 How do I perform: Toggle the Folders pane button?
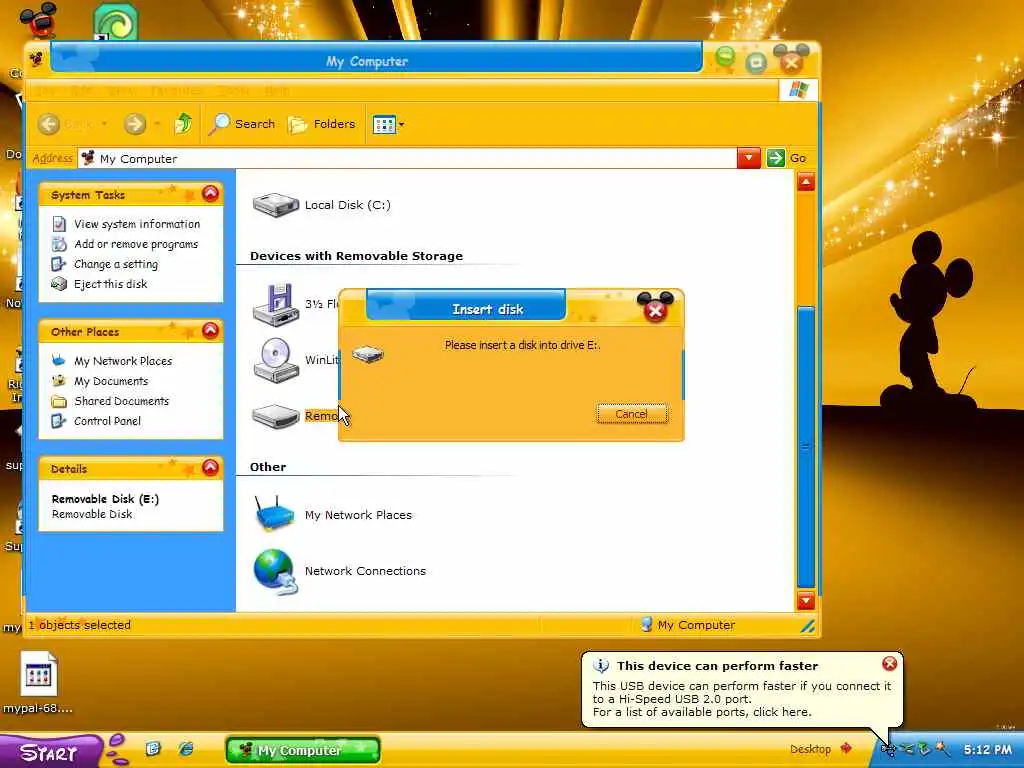coord(322,123)
